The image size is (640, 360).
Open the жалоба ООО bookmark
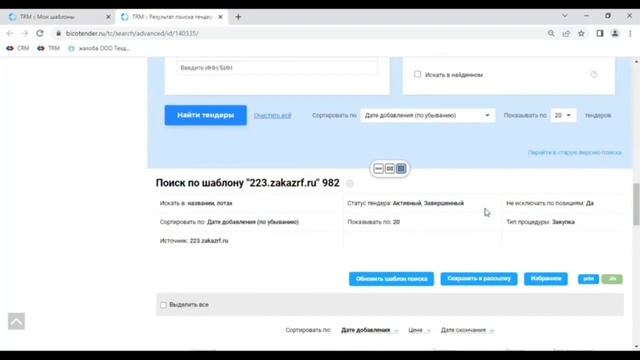coord(99,48)
